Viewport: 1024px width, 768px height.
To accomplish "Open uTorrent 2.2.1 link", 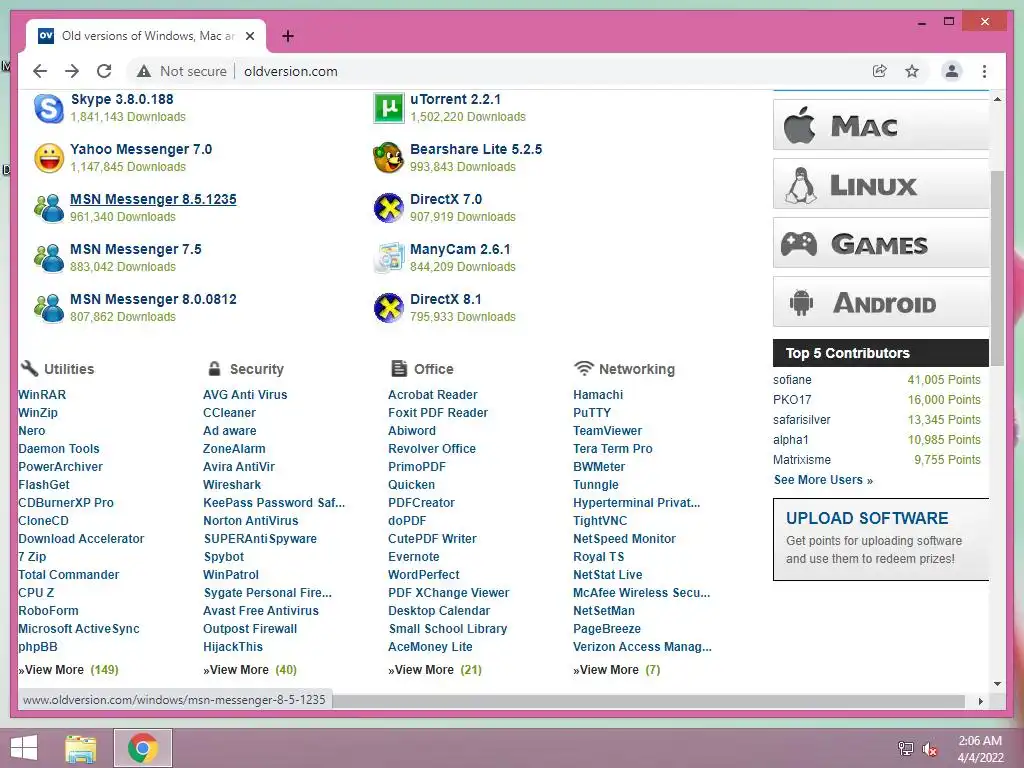I will coord(455,99).
